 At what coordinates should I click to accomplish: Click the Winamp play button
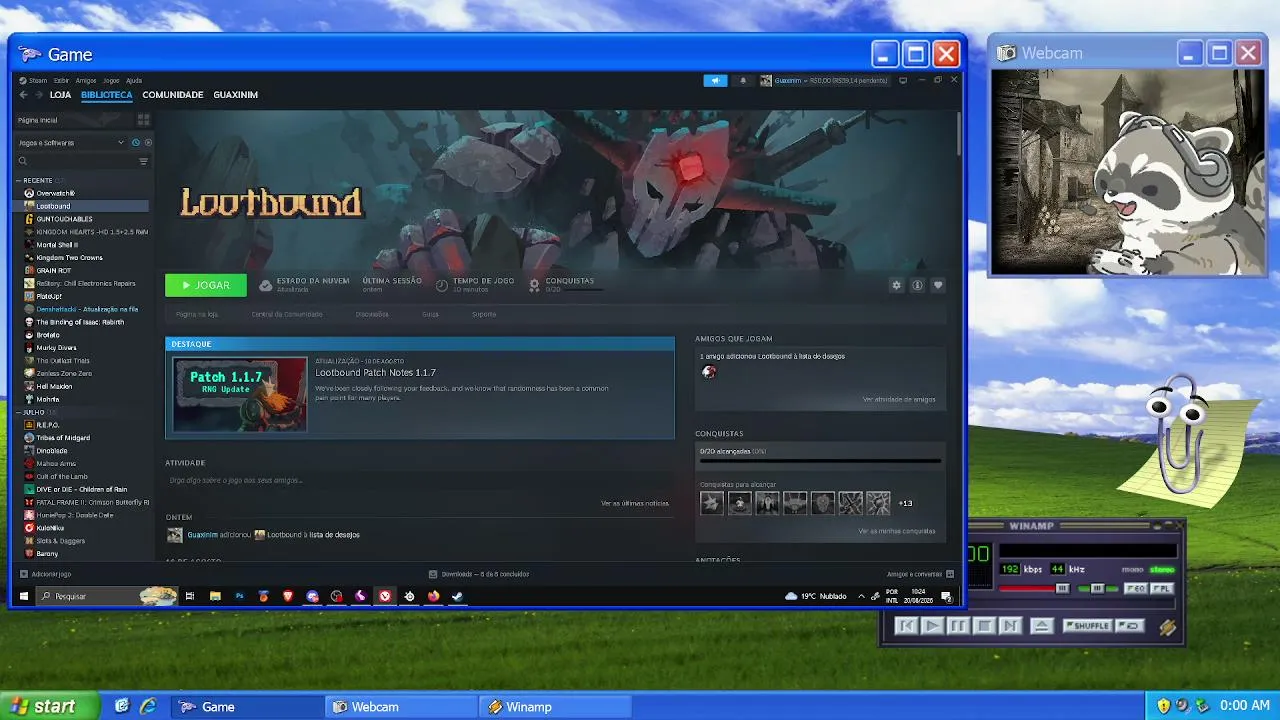pyautogui.click(x=932, y=626)
